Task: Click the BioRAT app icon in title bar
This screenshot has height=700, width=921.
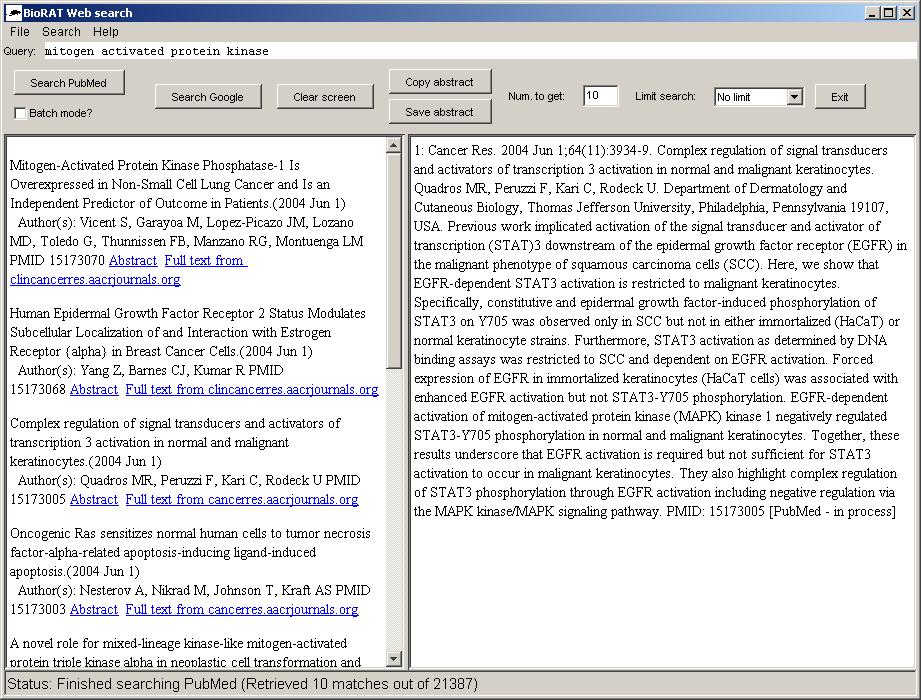Action: pos(14,13)
